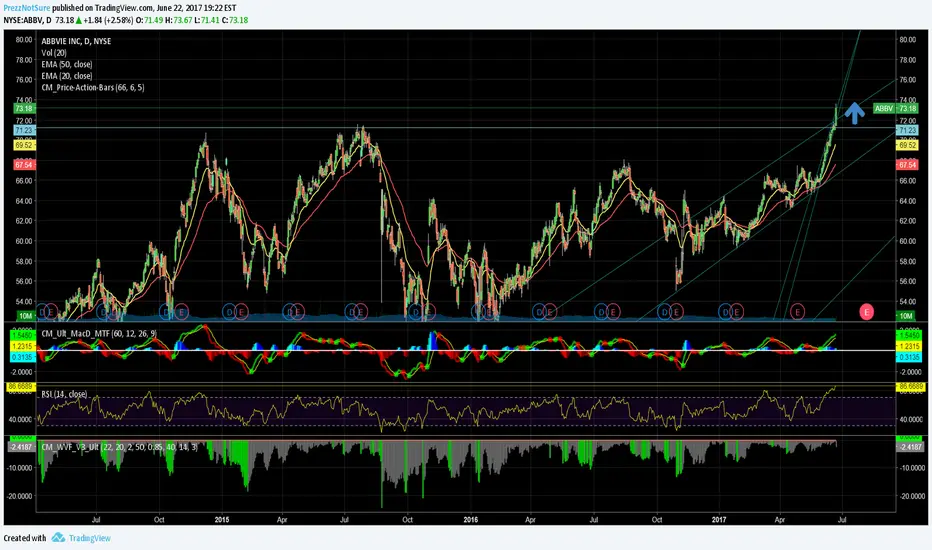Click the dividend D marker near 2017
Image resolution: width=932 pixels, height=550 pixels.
coord(725,312)
